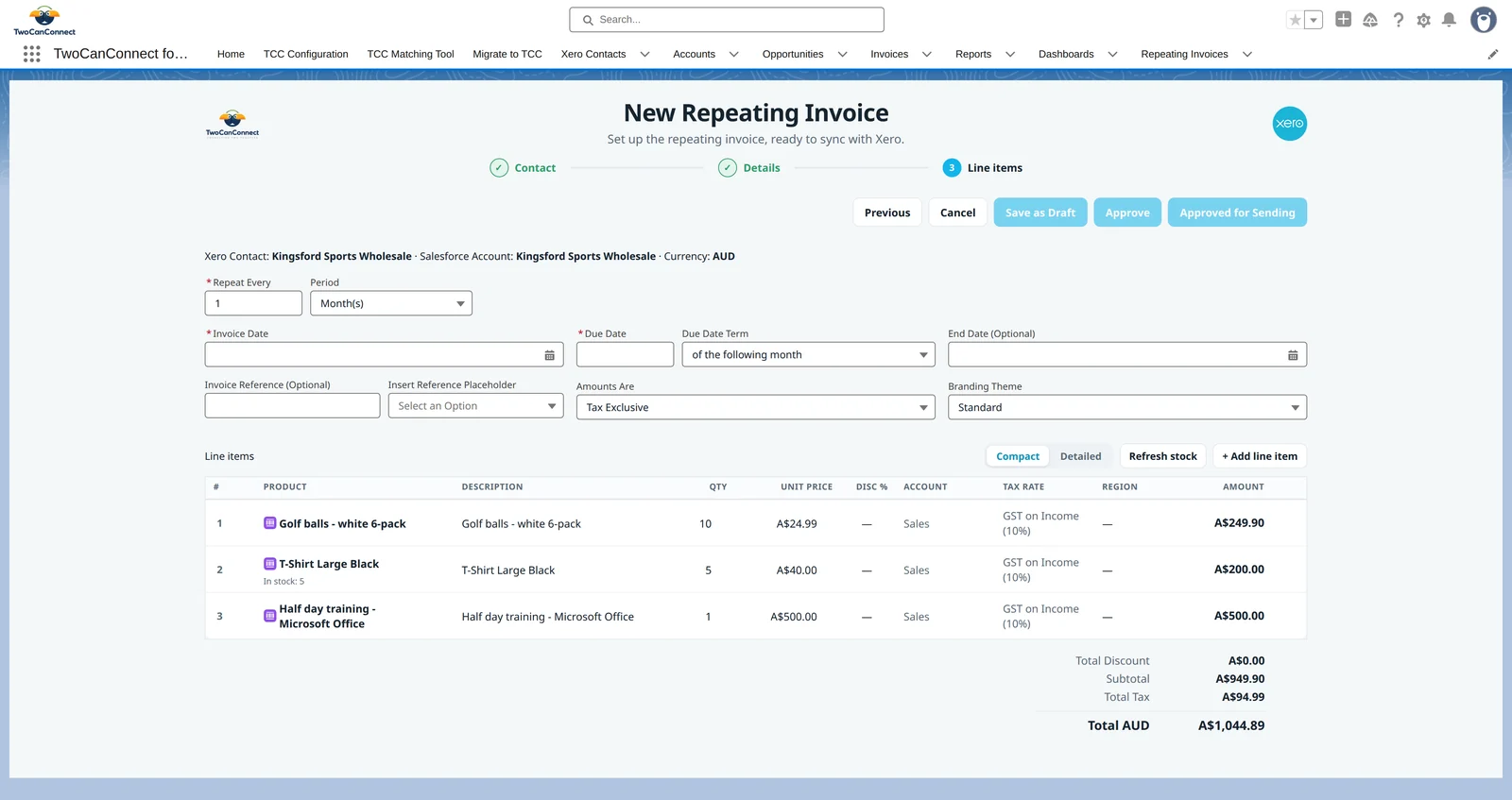Click + Add line item
The width and height of the screenshot is (1512, 800).
click(x=1260, y=456)
